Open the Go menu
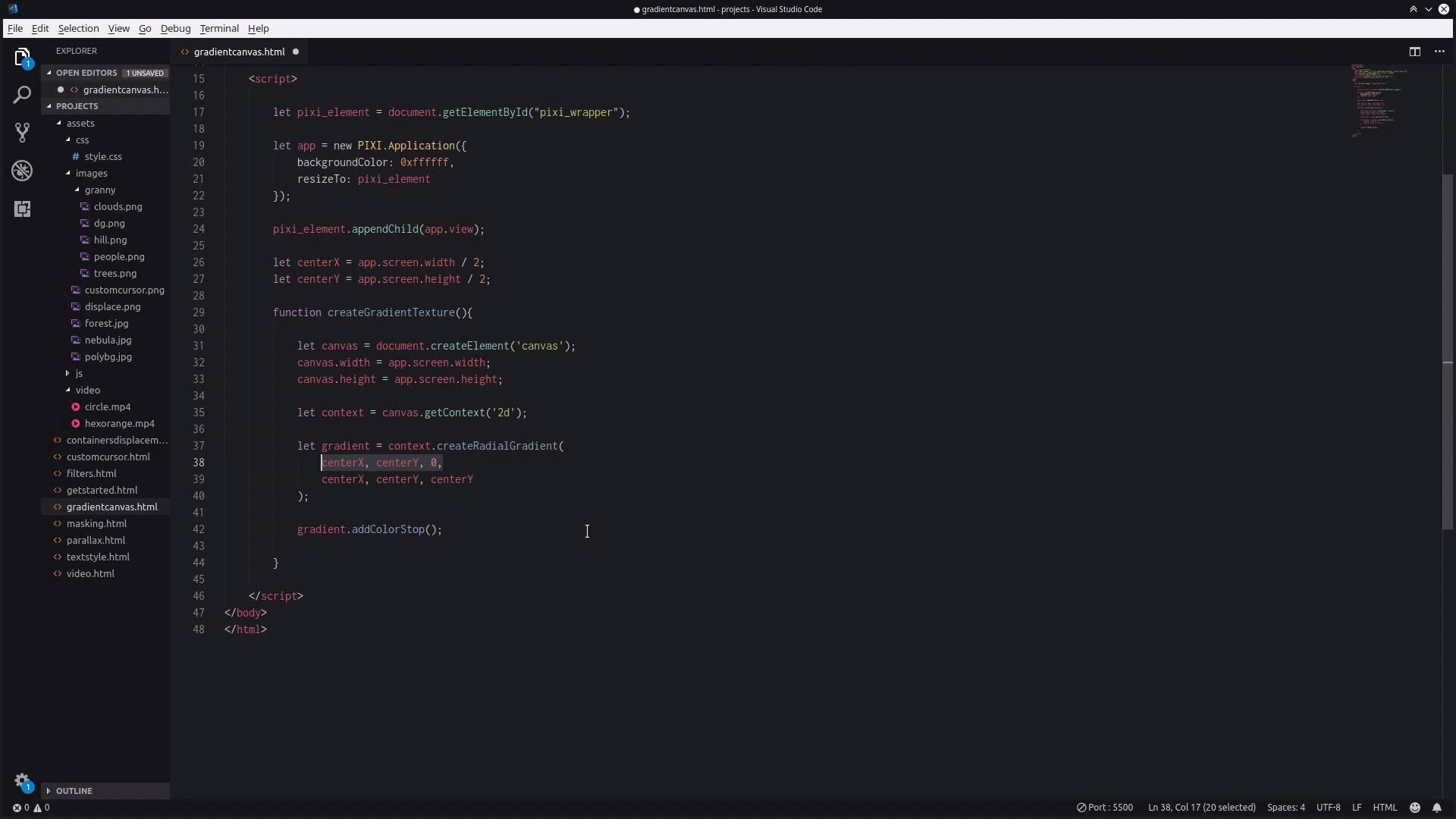The height and width of the screenshot is (819, 1456). coord(145,28)
